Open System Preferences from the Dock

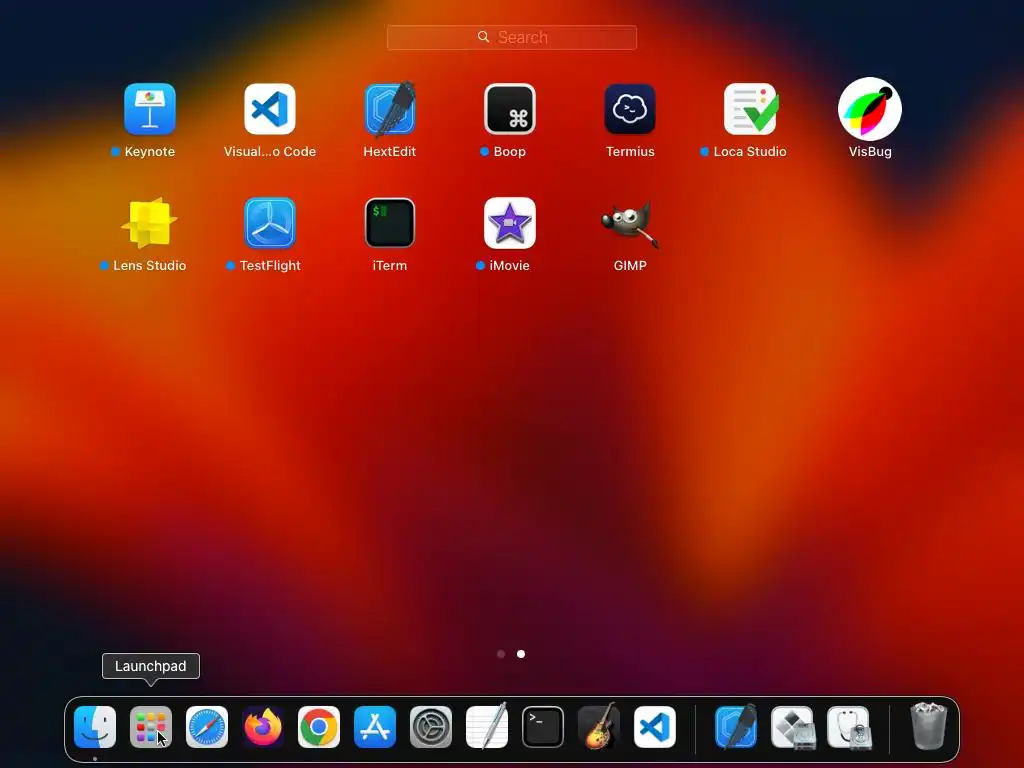click(431, 727)
